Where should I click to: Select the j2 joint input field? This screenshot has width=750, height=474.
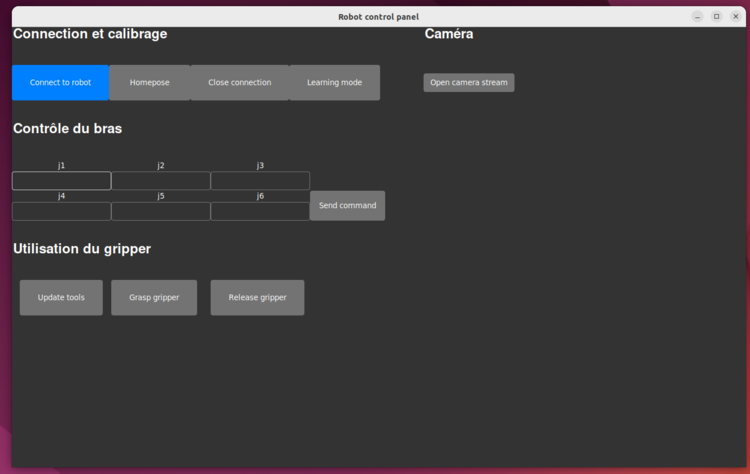click(x=160, y=181)
